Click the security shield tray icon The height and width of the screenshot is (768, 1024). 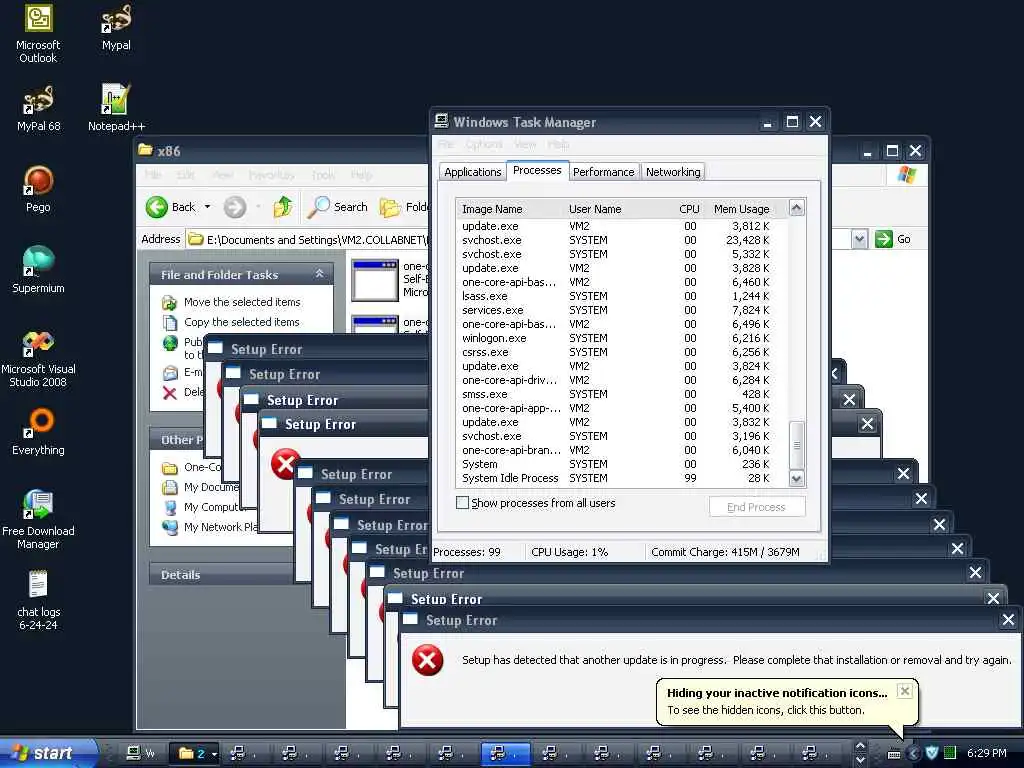point(932,753)
